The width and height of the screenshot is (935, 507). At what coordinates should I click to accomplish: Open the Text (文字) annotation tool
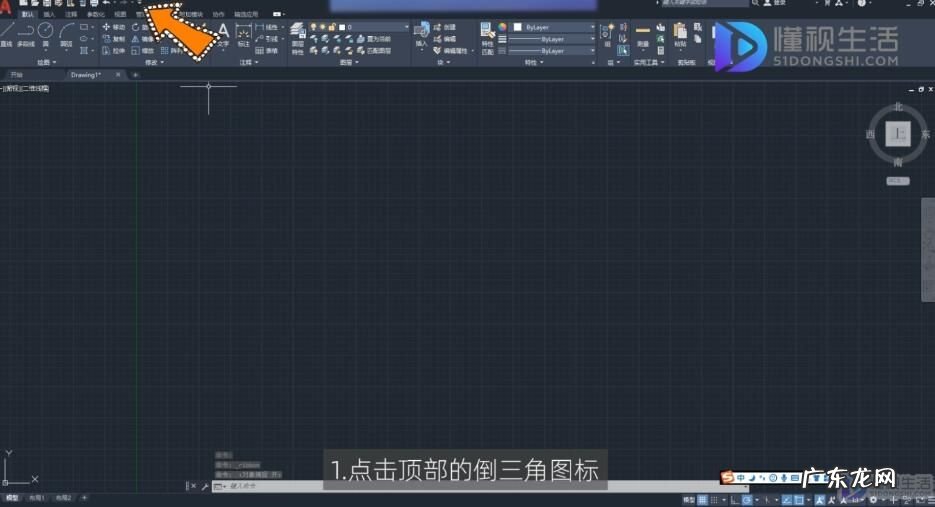point(223,34)
